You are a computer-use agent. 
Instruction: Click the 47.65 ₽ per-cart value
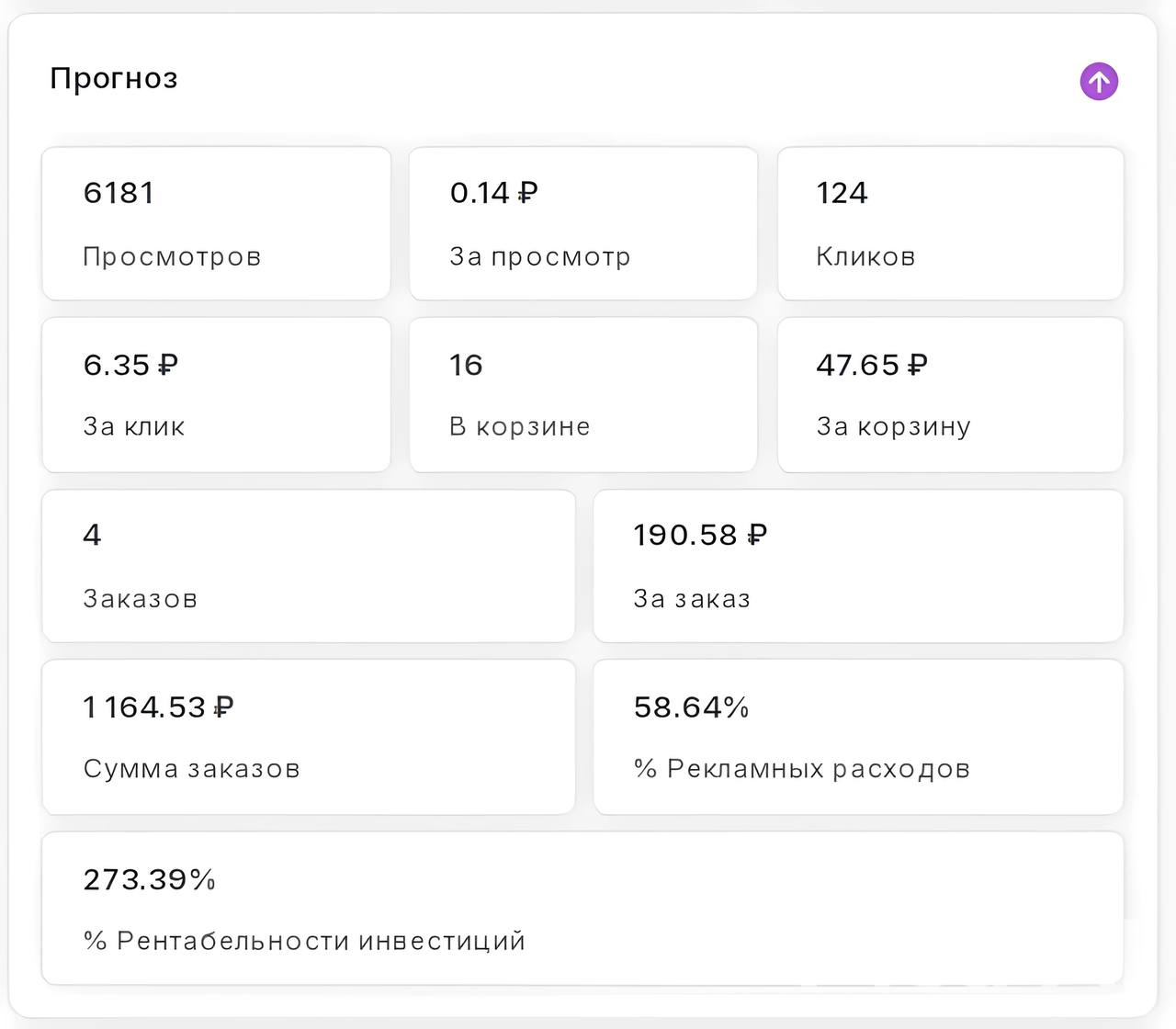(872, 366)
